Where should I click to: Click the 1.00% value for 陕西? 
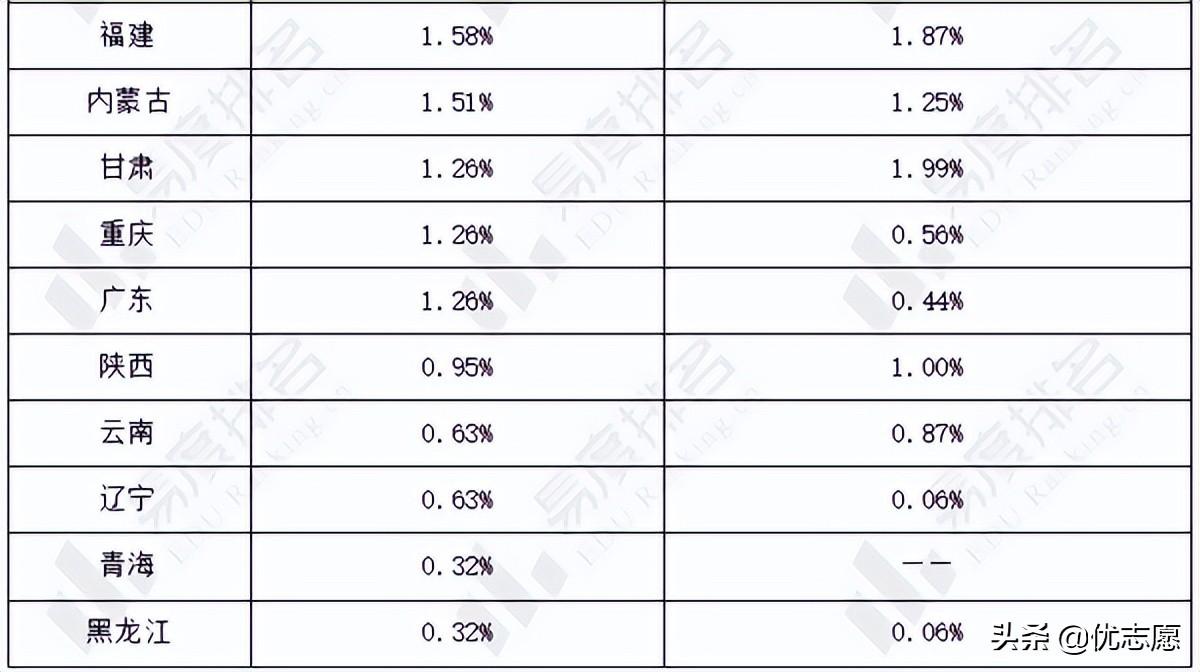click(927, 367)
